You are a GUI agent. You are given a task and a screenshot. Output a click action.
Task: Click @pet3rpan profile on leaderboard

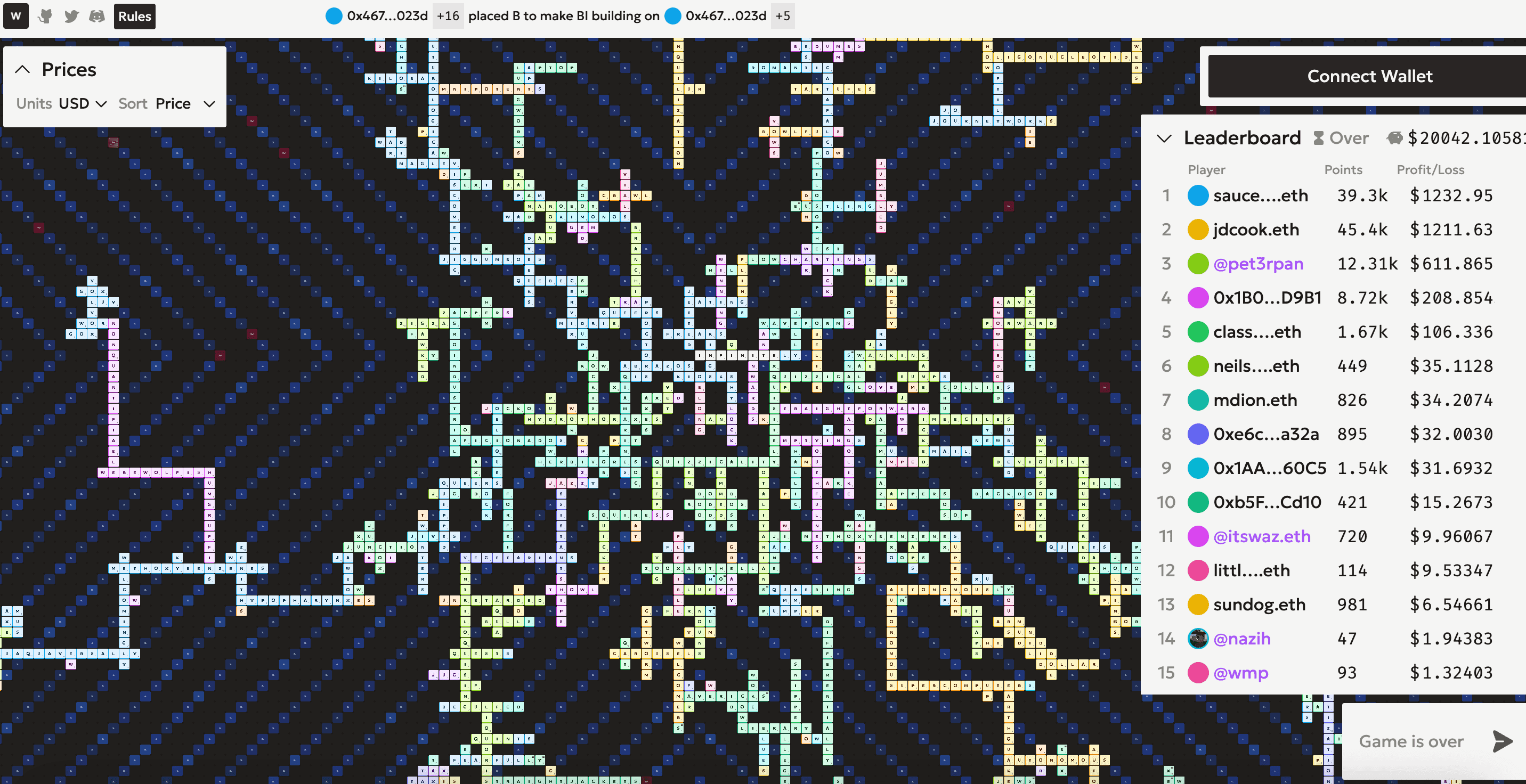coord(1258,263)
